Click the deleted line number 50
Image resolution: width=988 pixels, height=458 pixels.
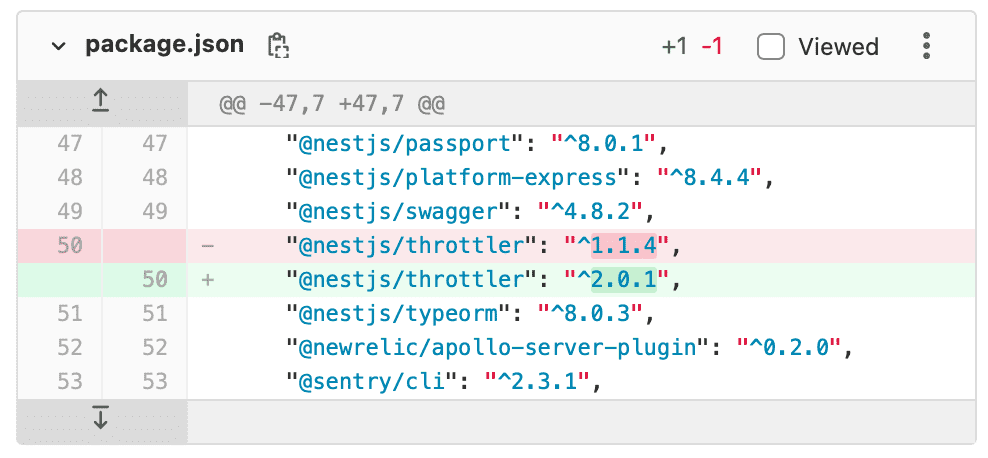[69, 245]
